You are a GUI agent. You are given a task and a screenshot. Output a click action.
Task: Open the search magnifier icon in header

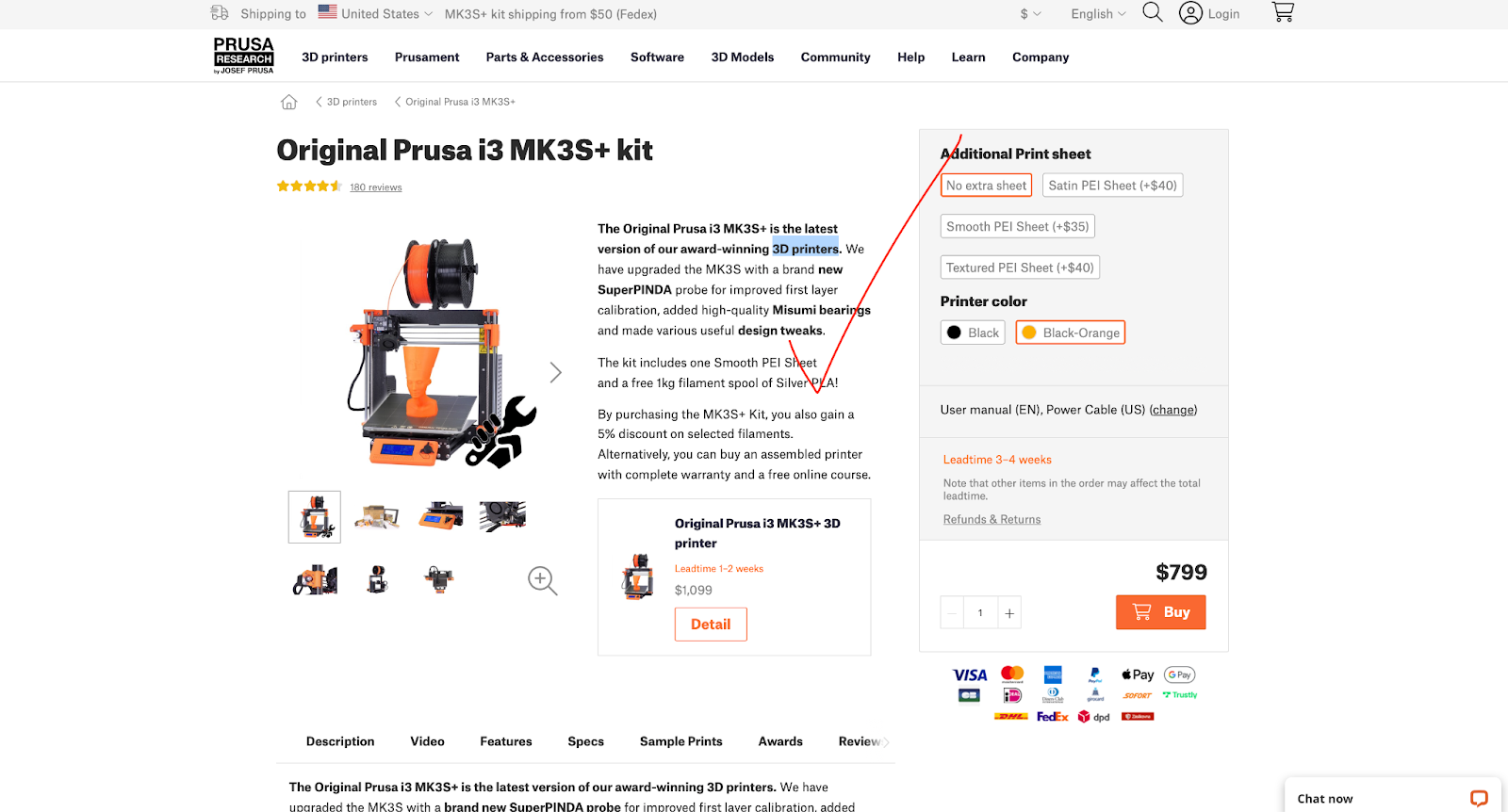point(1152,12)
